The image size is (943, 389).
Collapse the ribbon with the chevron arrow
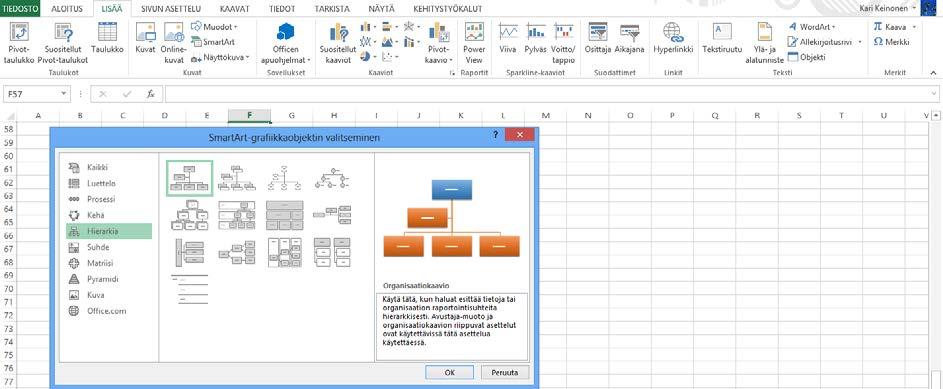[933, 72]
